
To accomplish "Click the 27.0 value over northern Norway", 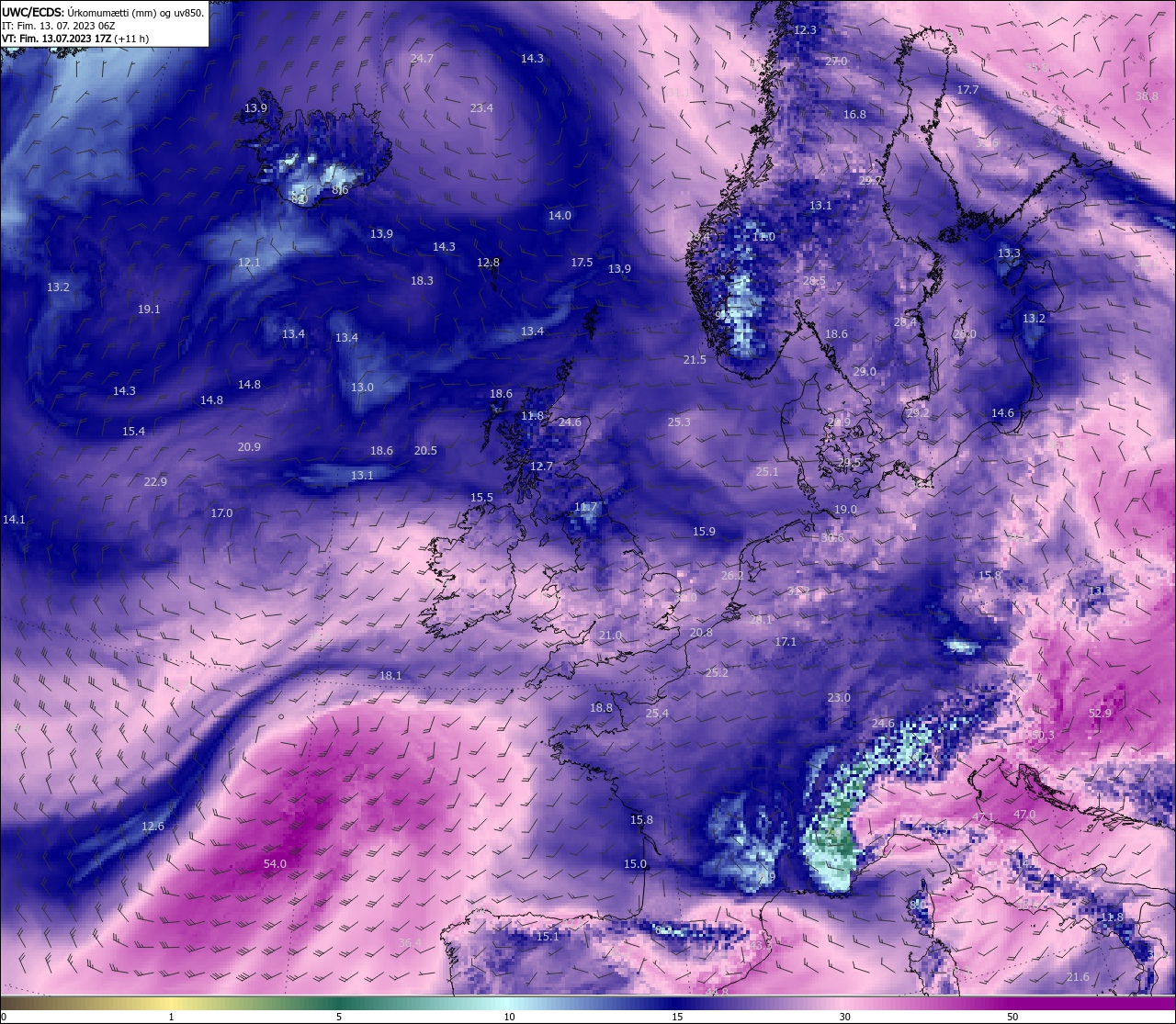I will (836, 61).
